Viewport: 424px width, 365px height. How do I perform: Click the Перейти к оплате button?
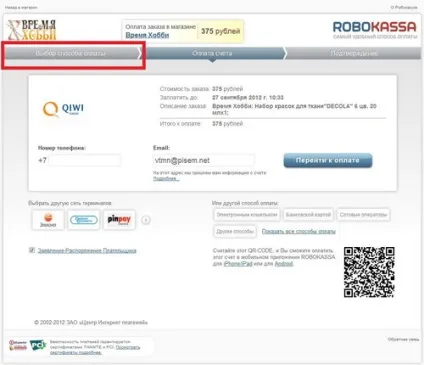[x=328, y=160]
